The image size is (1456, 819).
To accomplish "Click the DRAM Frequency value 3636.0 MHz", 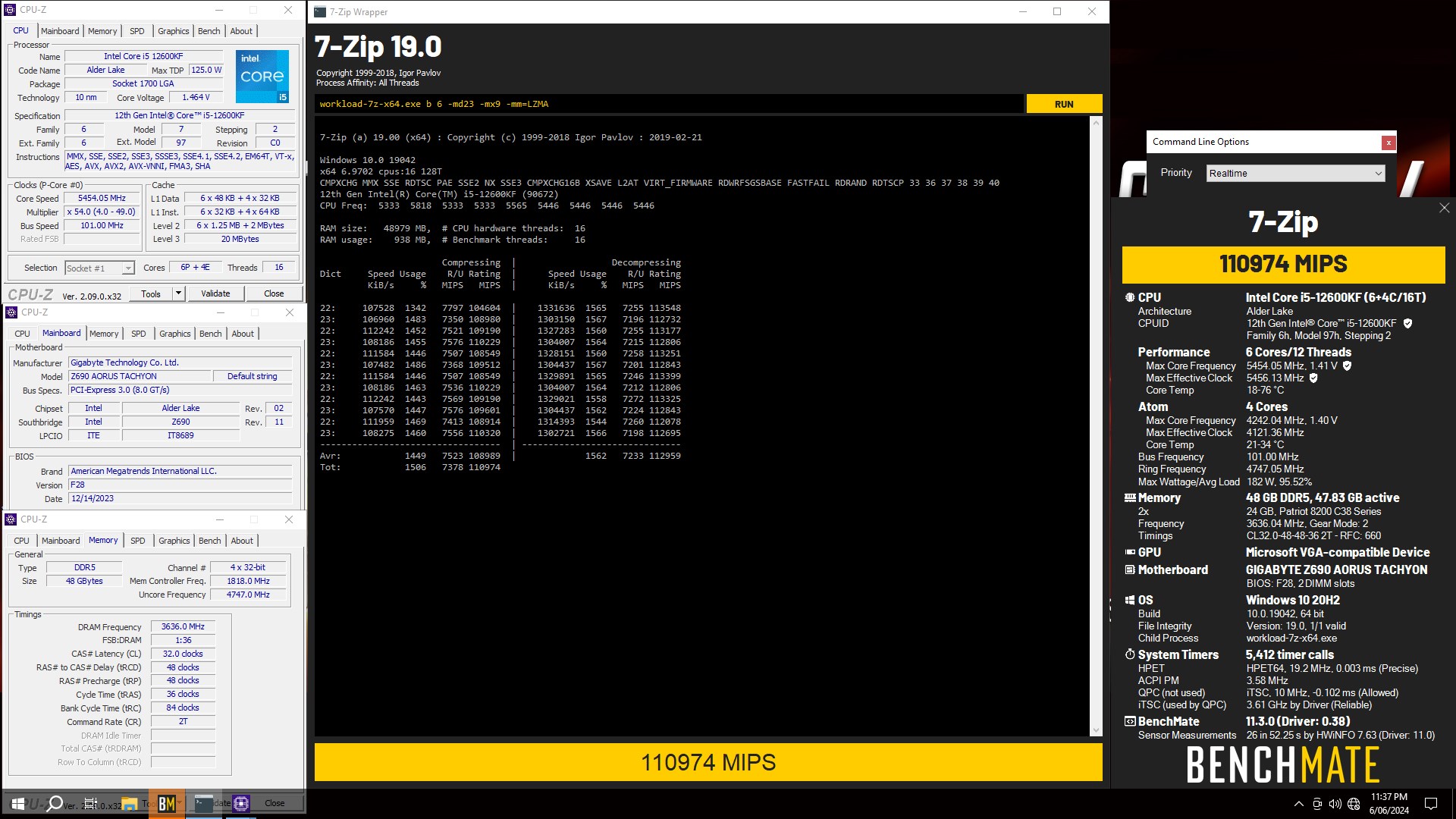I will tap(183, 627).
